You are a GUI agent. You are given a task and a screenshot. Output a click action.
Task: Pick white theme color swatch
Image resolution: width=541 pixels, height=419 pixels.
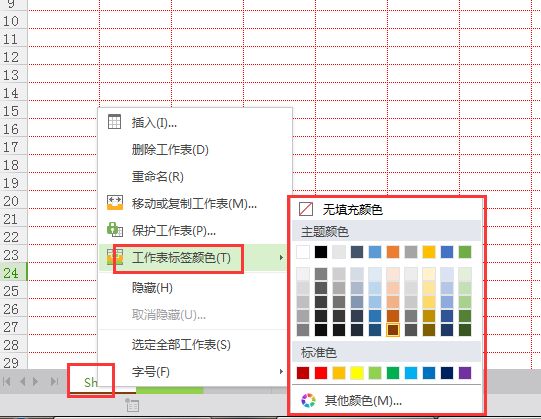point(303,252)
